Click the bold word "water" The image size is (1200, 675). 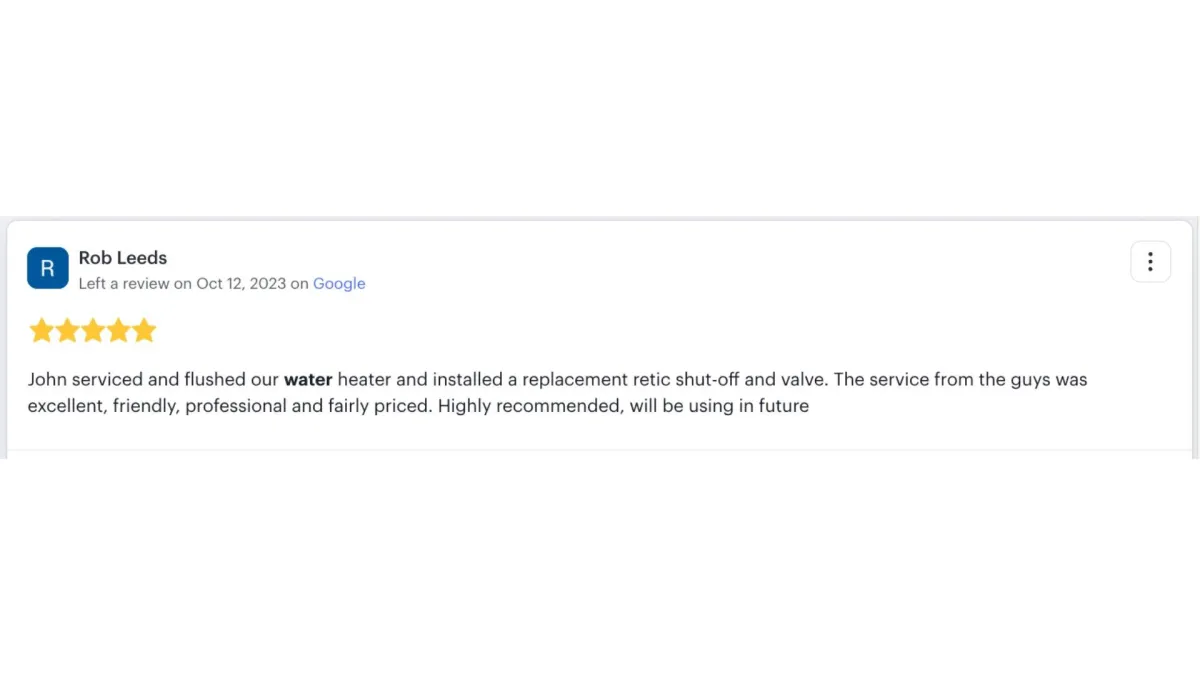[308, 380]
